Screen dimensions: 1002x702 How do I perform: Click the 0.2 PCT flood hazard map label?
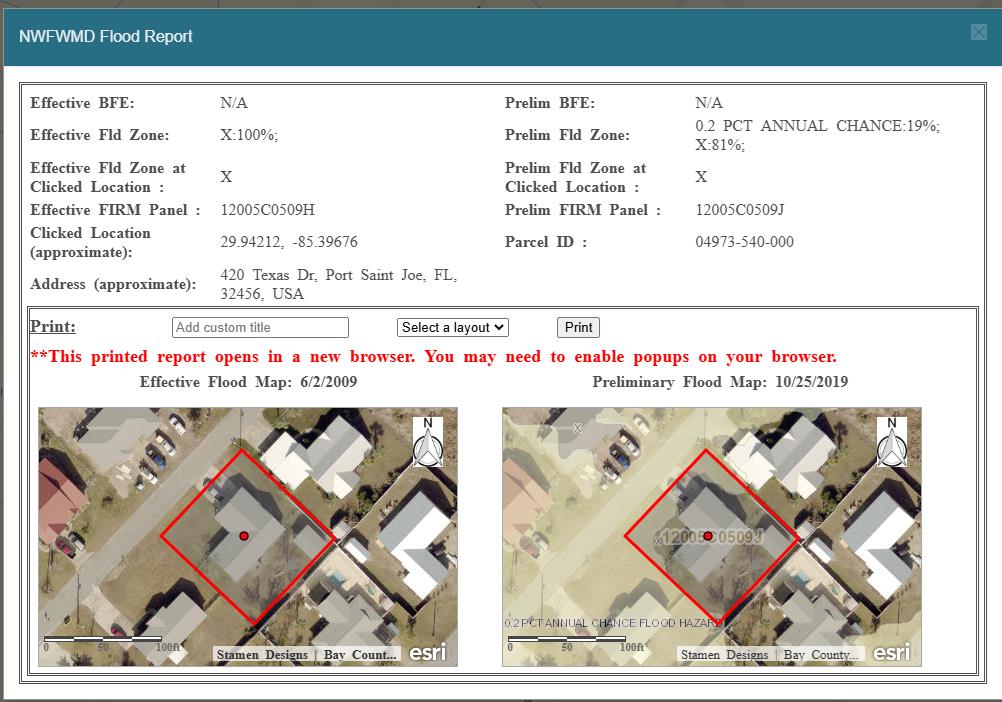[613, 623]
